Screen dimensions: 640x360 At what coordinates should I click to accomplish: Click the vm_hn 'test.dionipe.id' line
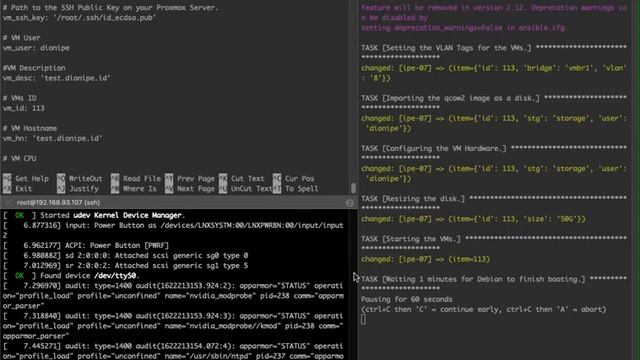click(52, 138)
